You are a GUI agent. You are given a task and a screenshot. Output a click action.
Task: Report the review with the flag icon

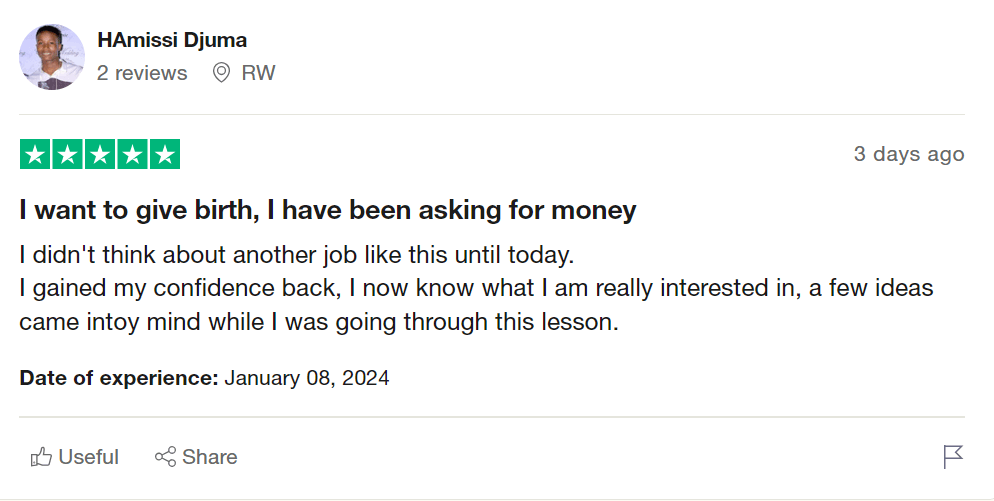953,457
